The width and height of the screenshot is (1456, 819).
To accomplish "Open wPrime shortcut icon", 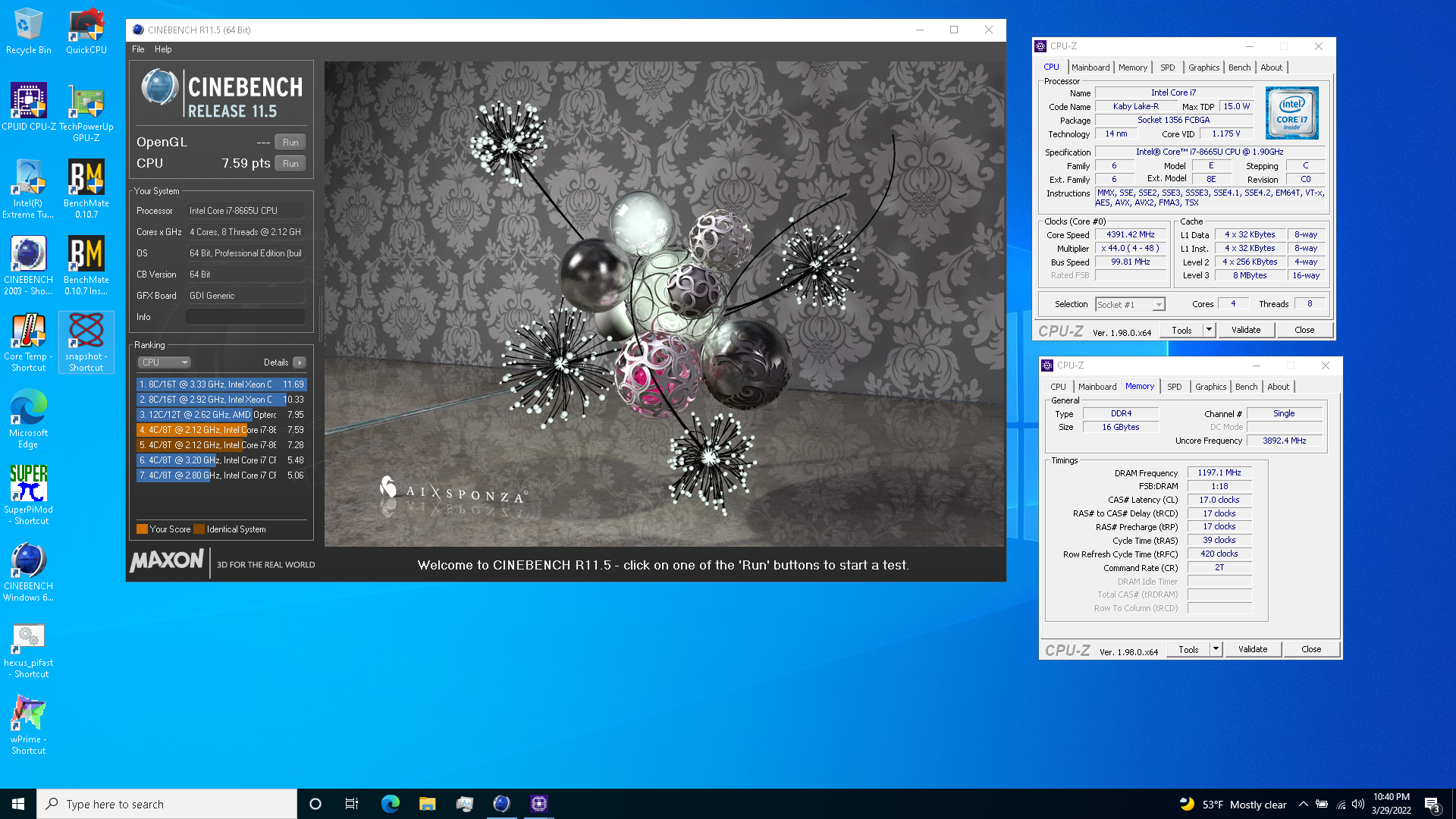I will point(28,725).
